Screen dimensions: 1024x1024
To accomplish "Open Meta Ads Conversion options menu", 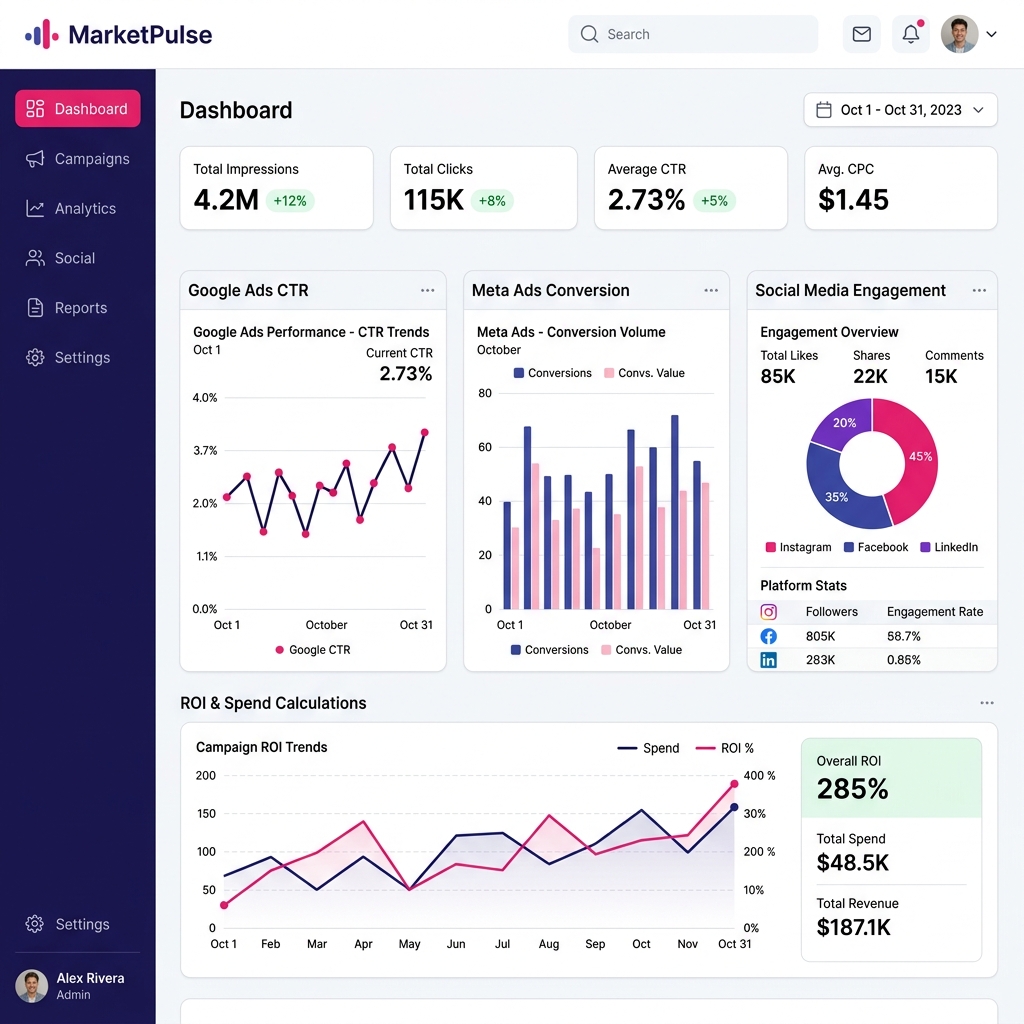I will 711,290.
